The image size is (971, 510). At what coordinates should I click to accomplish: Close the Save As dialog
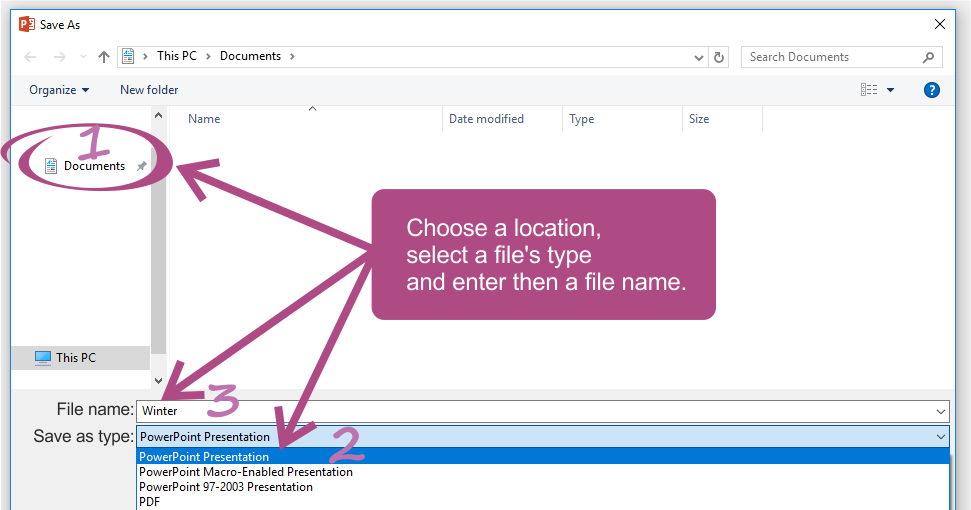point(939,24)
